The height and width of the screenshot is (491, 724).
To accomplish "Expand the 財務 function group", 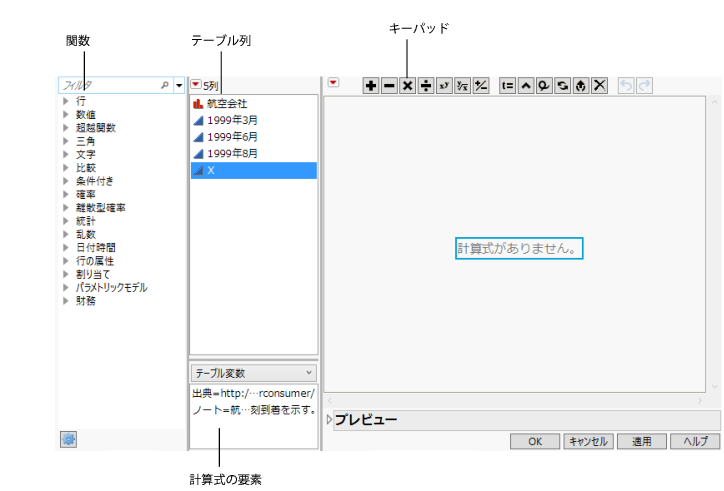I will pyautogui.click(x=66, y=301).
